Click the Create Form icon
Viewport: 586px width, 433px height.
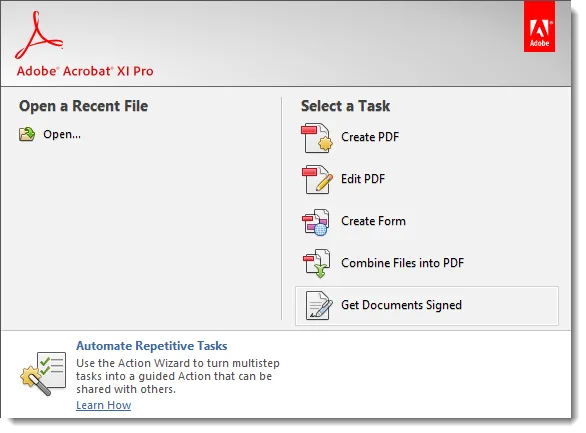(316, 222)
